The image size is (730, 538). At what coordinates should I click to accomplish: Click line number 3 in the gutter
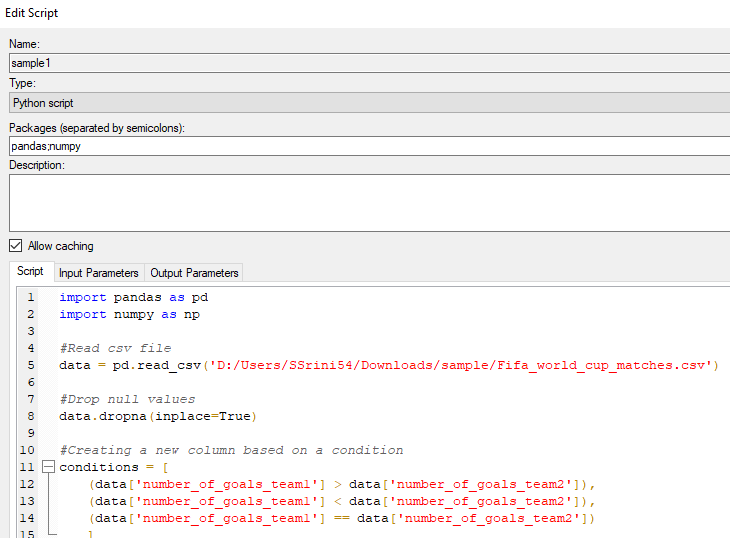(30, 331)
